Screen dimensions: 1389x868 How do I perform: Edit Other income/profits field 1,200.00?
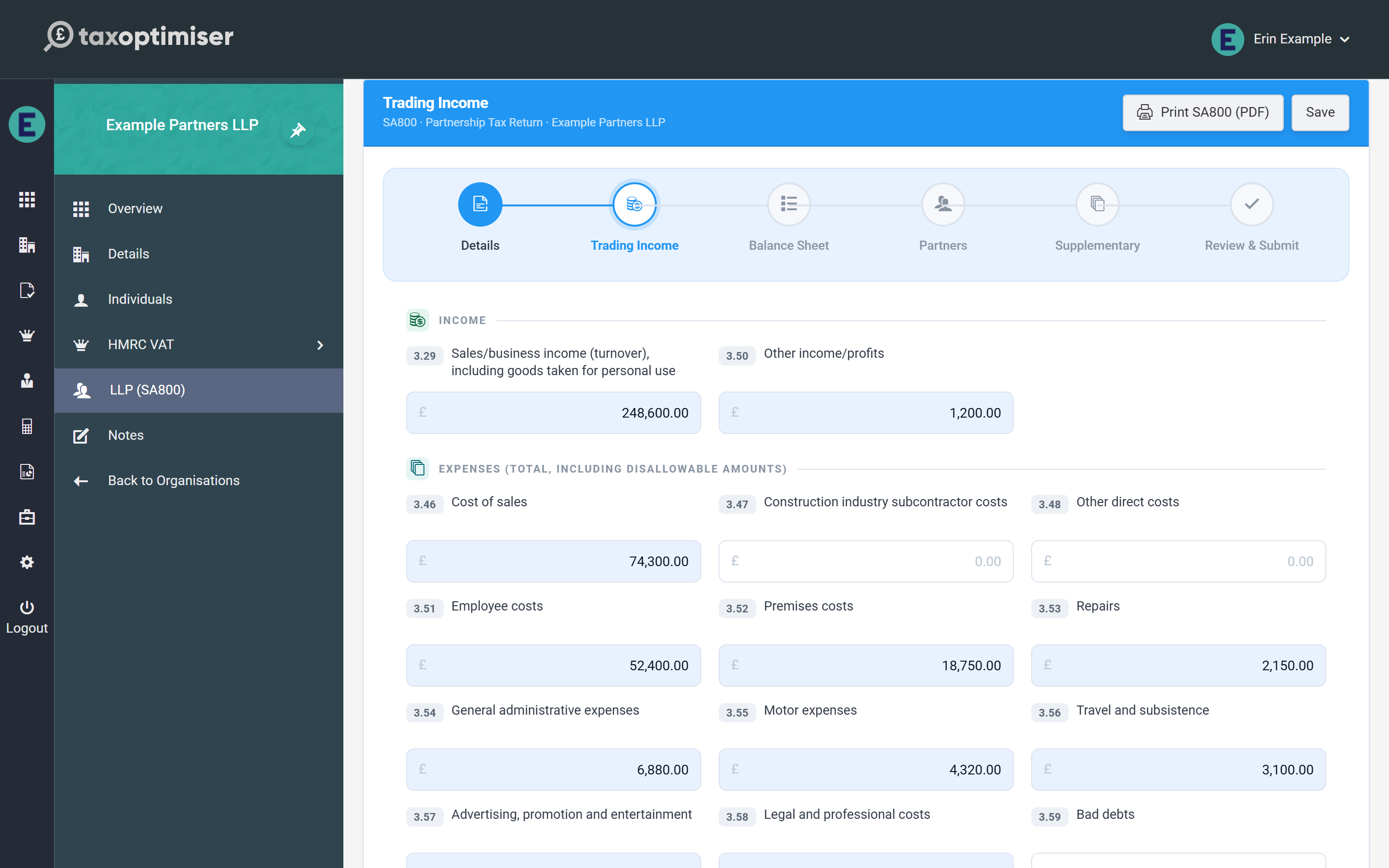866,413
